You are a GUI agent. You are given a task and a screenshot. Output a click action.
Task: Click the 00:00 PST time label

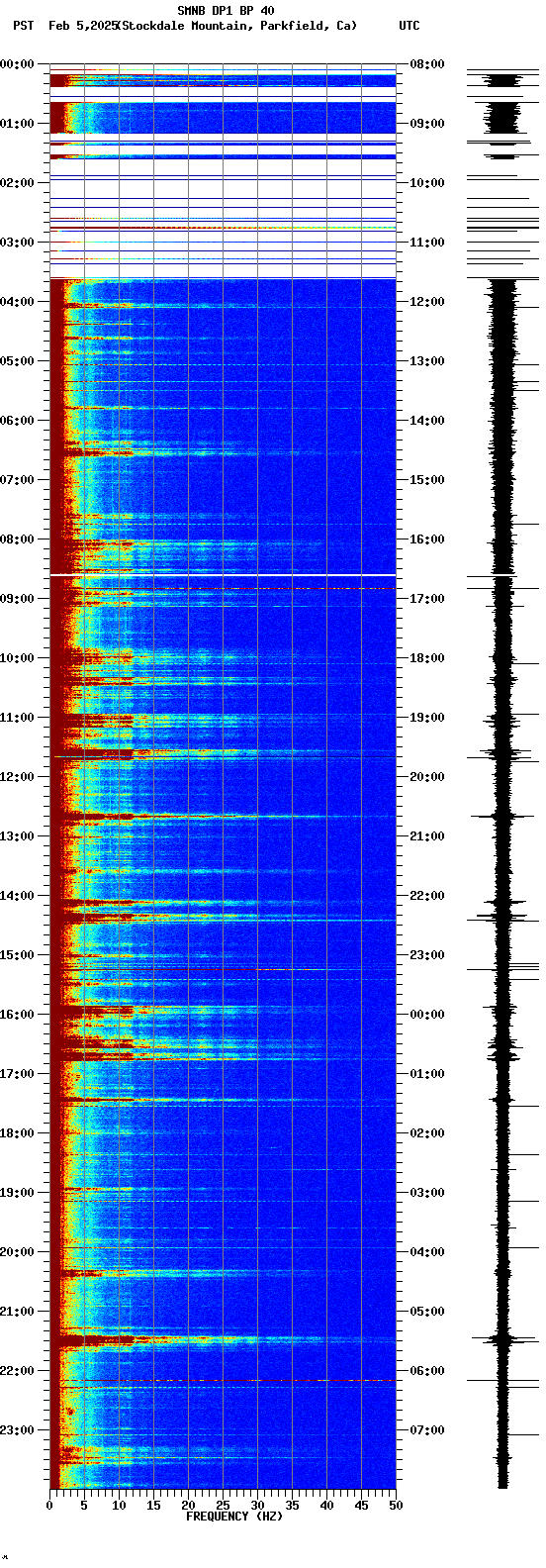click(x=18, y=64)
